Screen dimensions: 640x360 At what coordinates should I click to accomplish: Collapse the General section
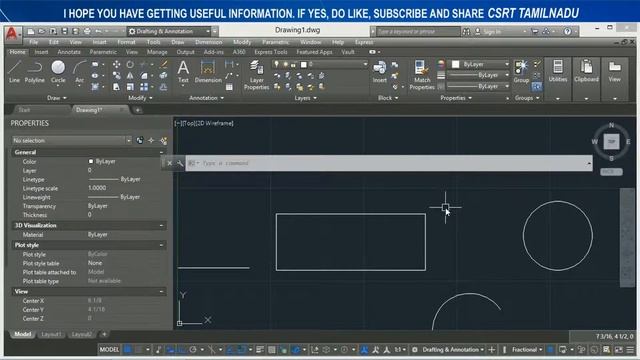[x=161, y=152]
